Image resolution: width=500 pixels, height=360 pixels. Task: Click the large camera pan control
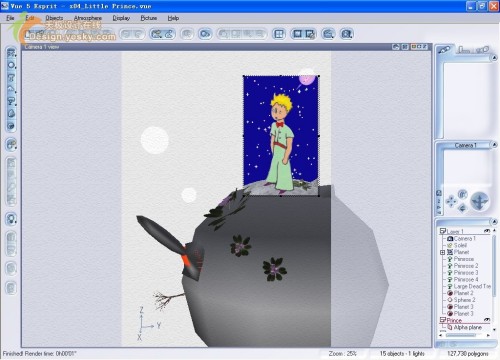[480, 201]
